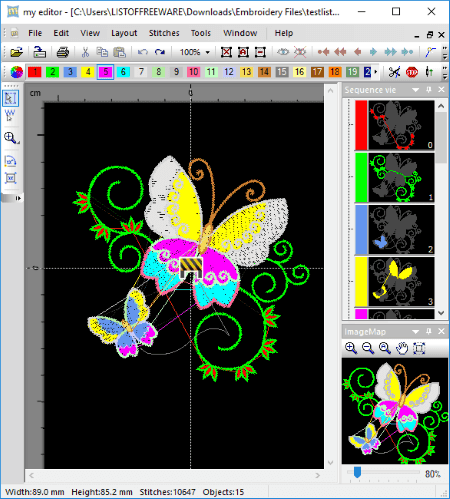The height and width of the screenshot is (499, 450).
Task: Click the Print icon in toolbar
Action: pos(62,52)
